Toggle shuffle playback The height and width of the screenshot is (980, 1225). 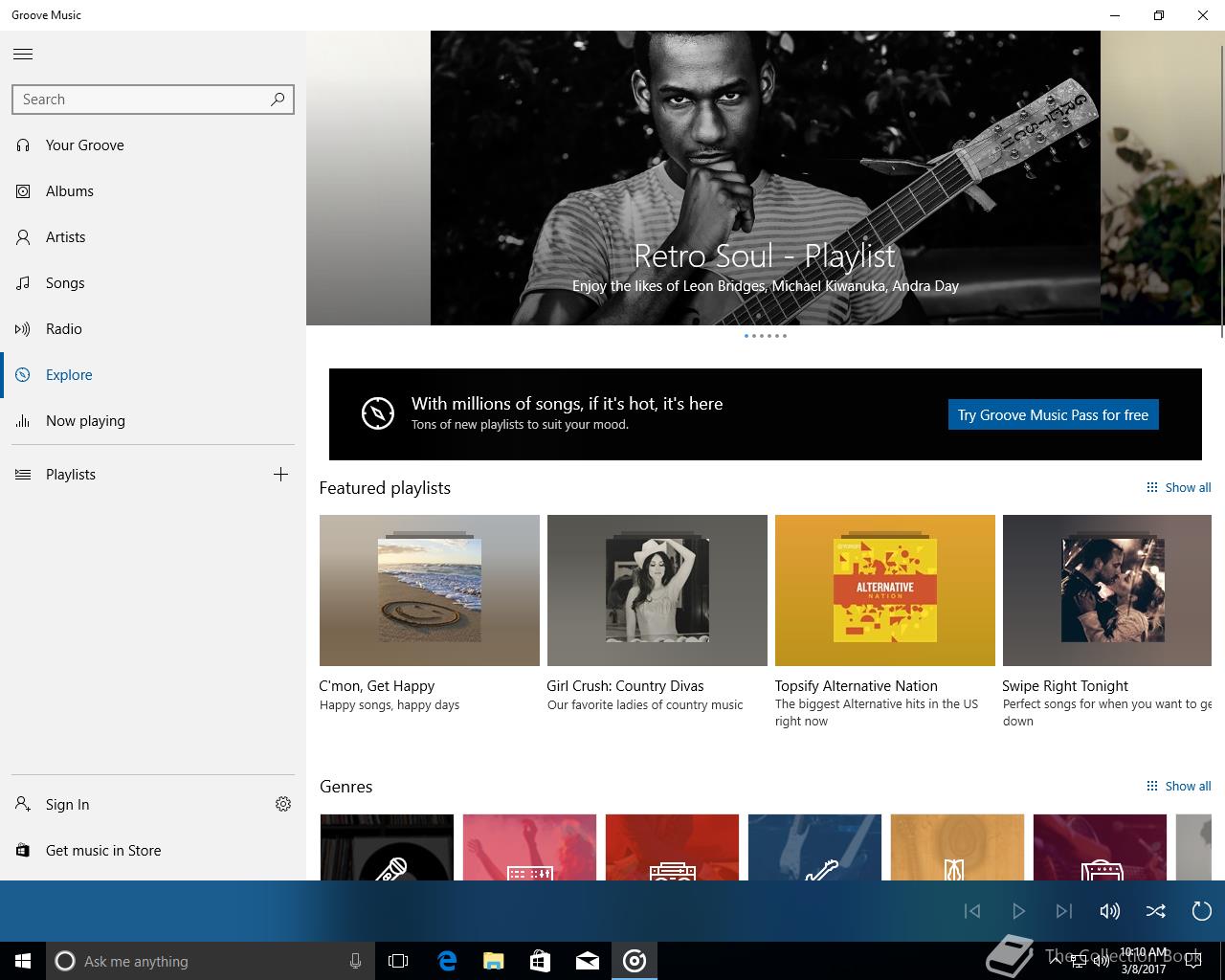[1156, 911]
